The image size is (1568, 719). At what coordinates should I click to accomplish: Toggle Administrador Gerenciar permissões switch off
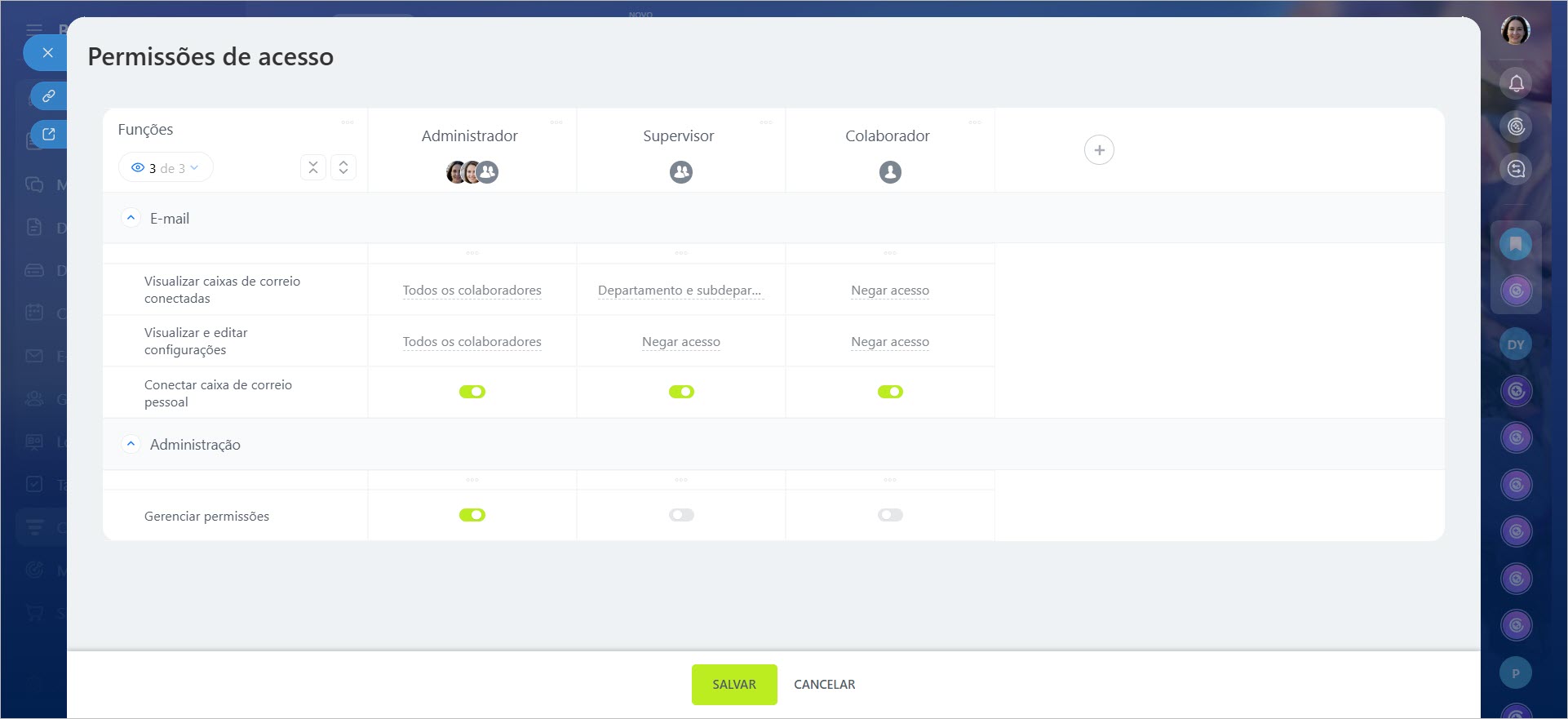click(472, 515)
